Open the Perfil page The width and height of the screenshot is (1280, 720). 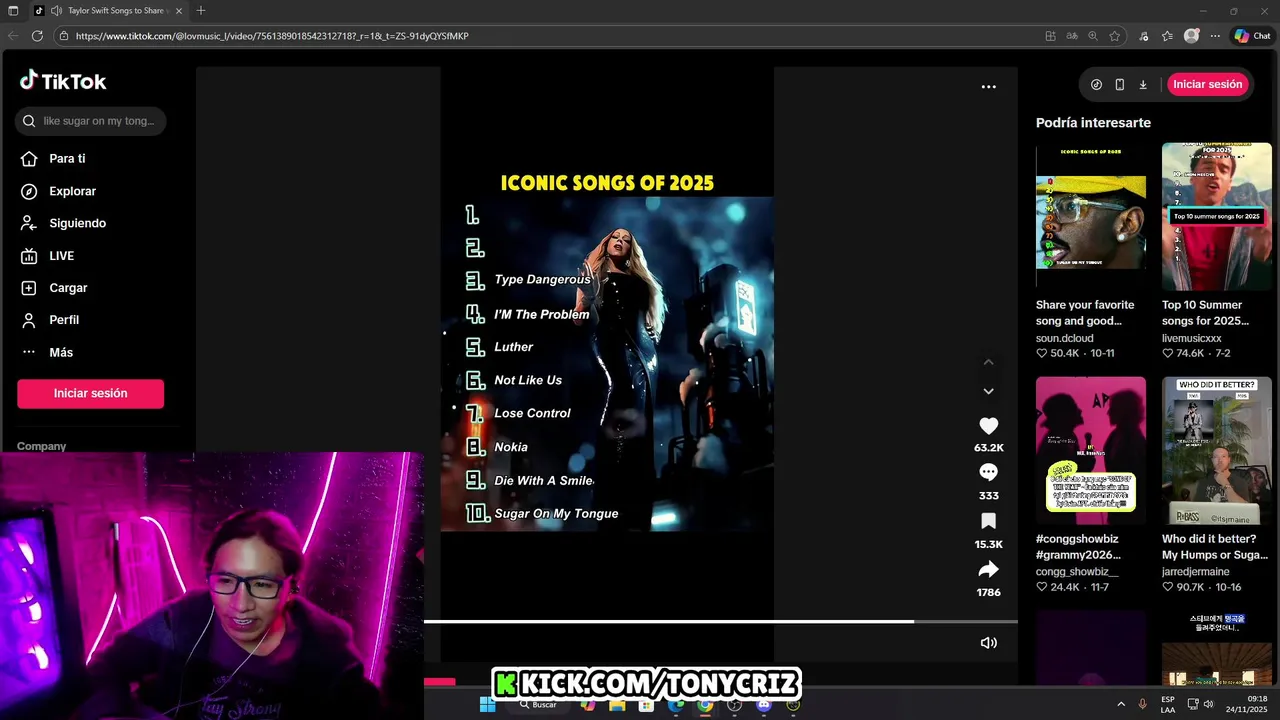[x=51, y=320]
